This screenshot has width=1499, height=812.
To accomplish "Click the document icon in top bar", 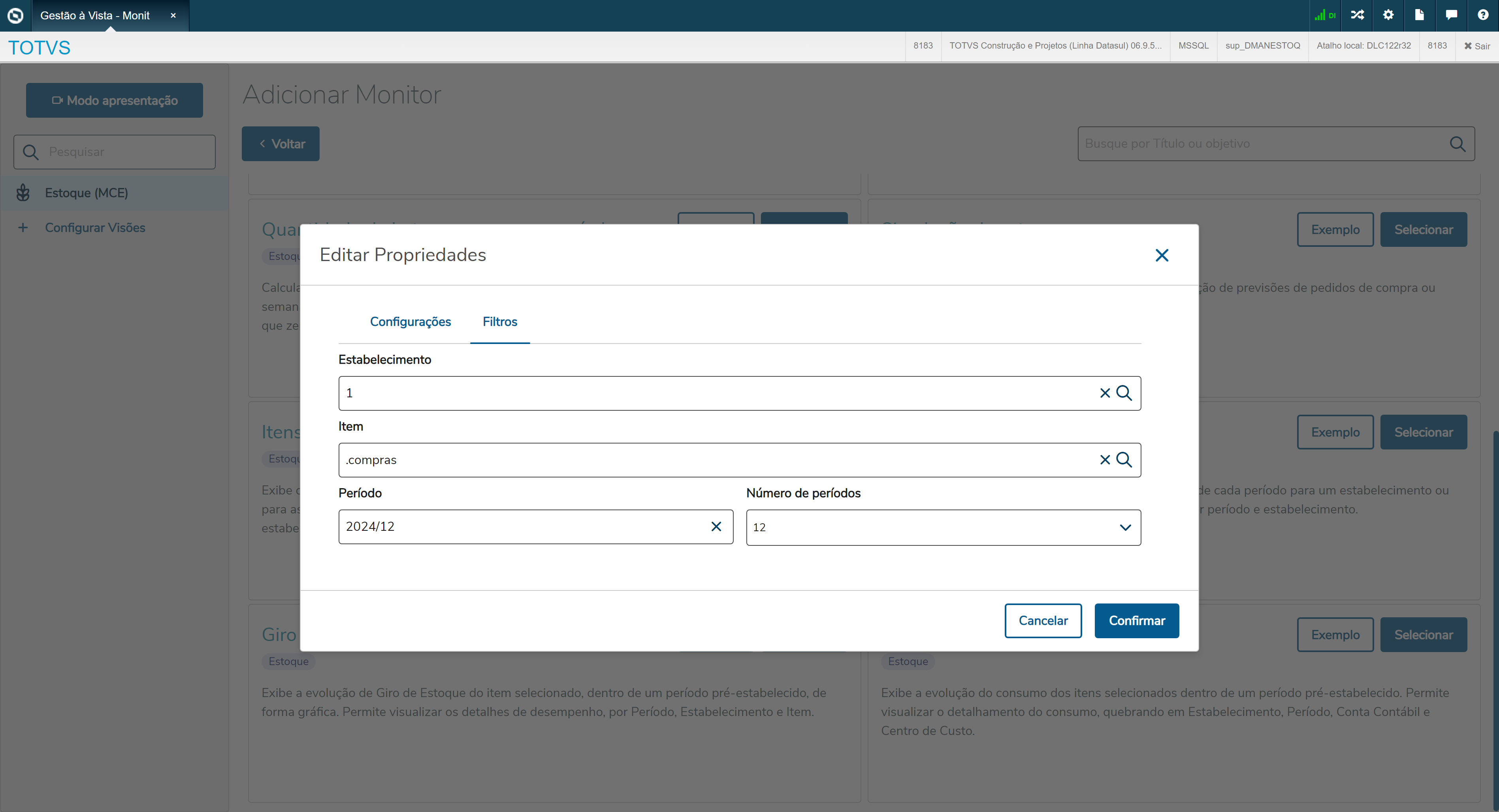I will (x=1419, y=15).
